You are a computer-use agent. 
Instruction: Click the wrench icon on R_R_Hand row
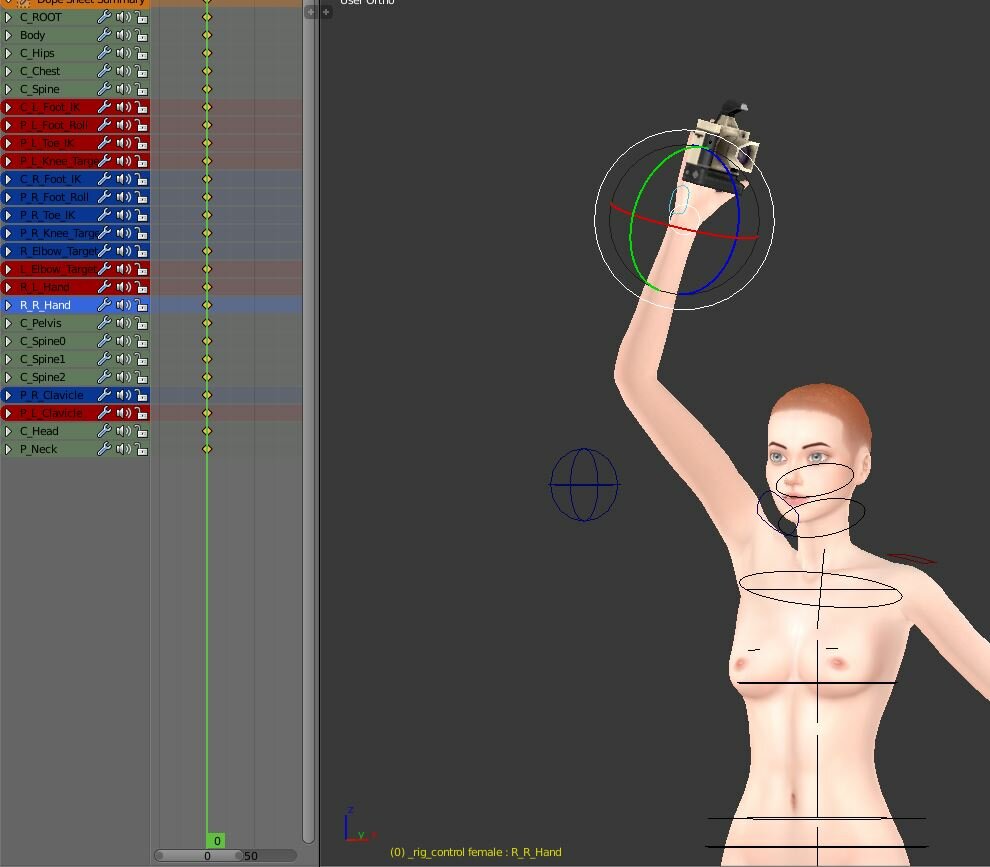[x=104, y=305]
